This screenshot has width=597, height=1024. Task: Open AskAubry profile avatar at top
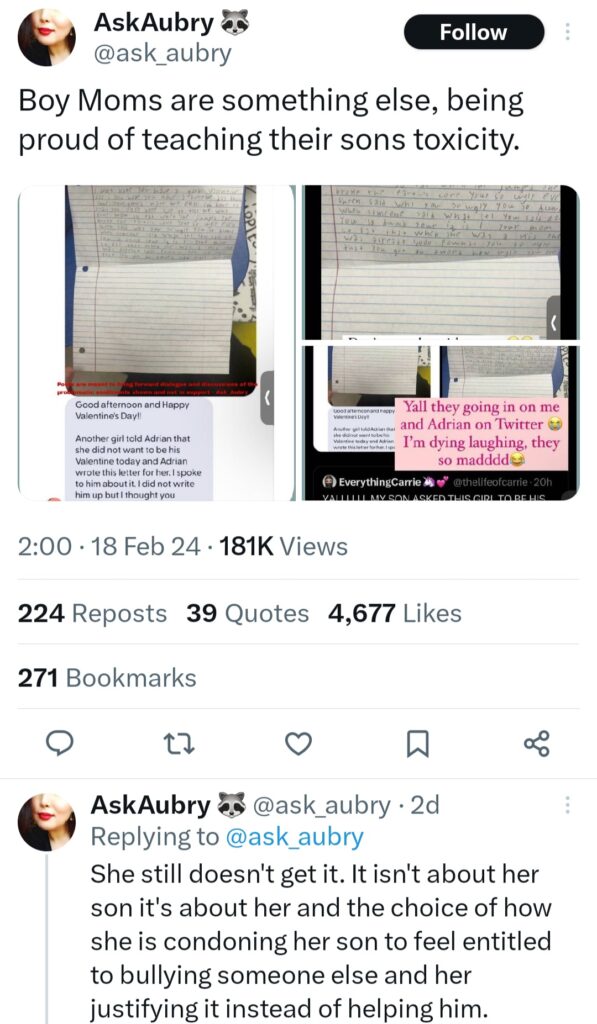(x=46, y=38)
